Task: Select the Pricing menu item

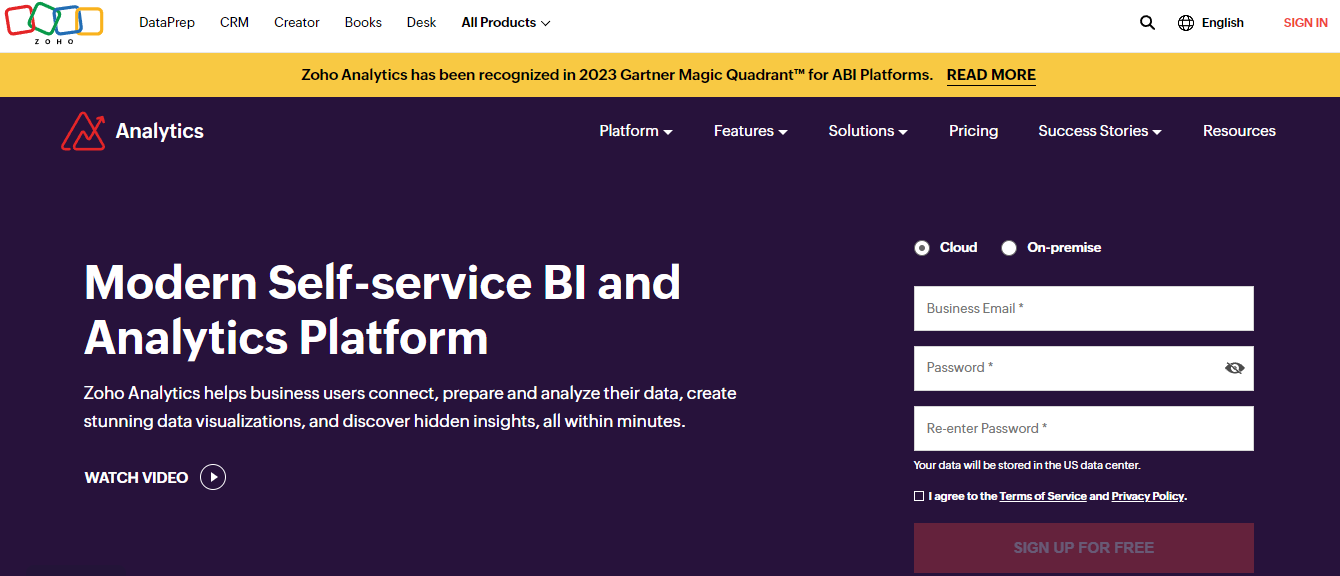Action: [973, 130]
